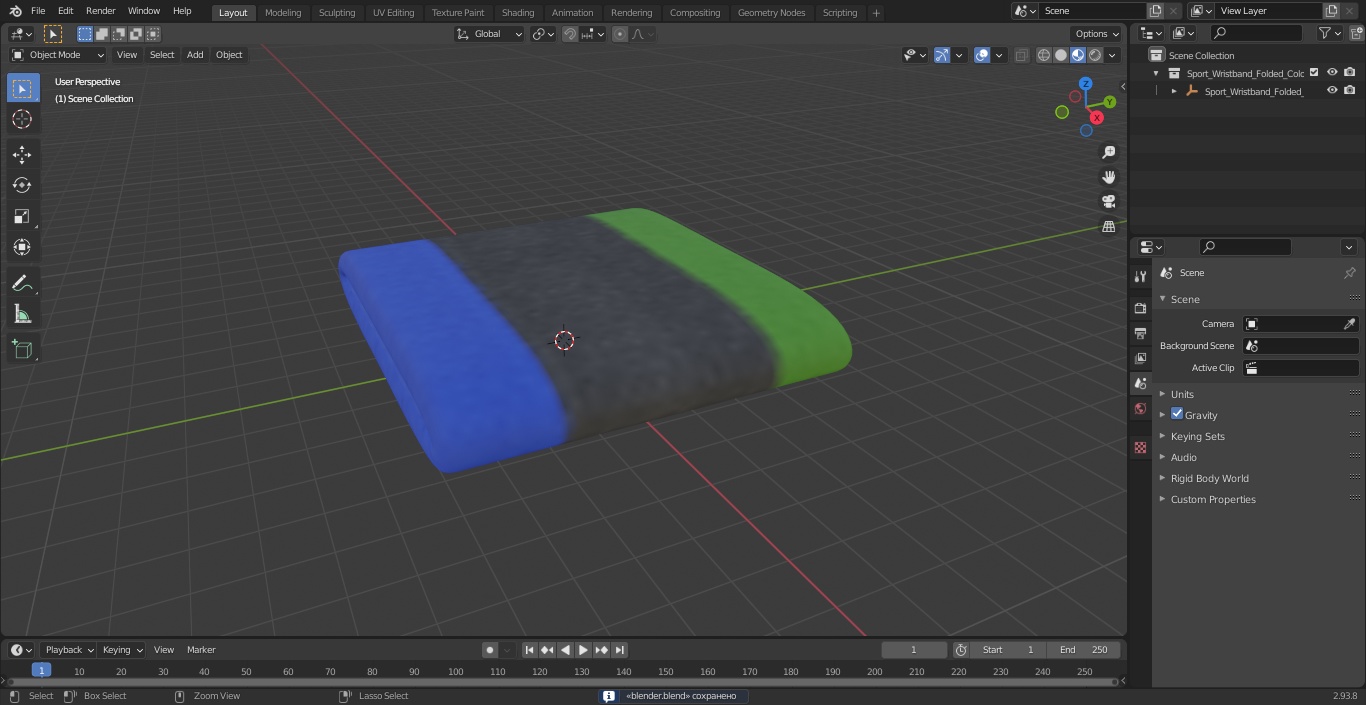Open the Render properties tab
This screenshot has height=705, width=1366.
pyautogui.click(x=1140, y=308)
